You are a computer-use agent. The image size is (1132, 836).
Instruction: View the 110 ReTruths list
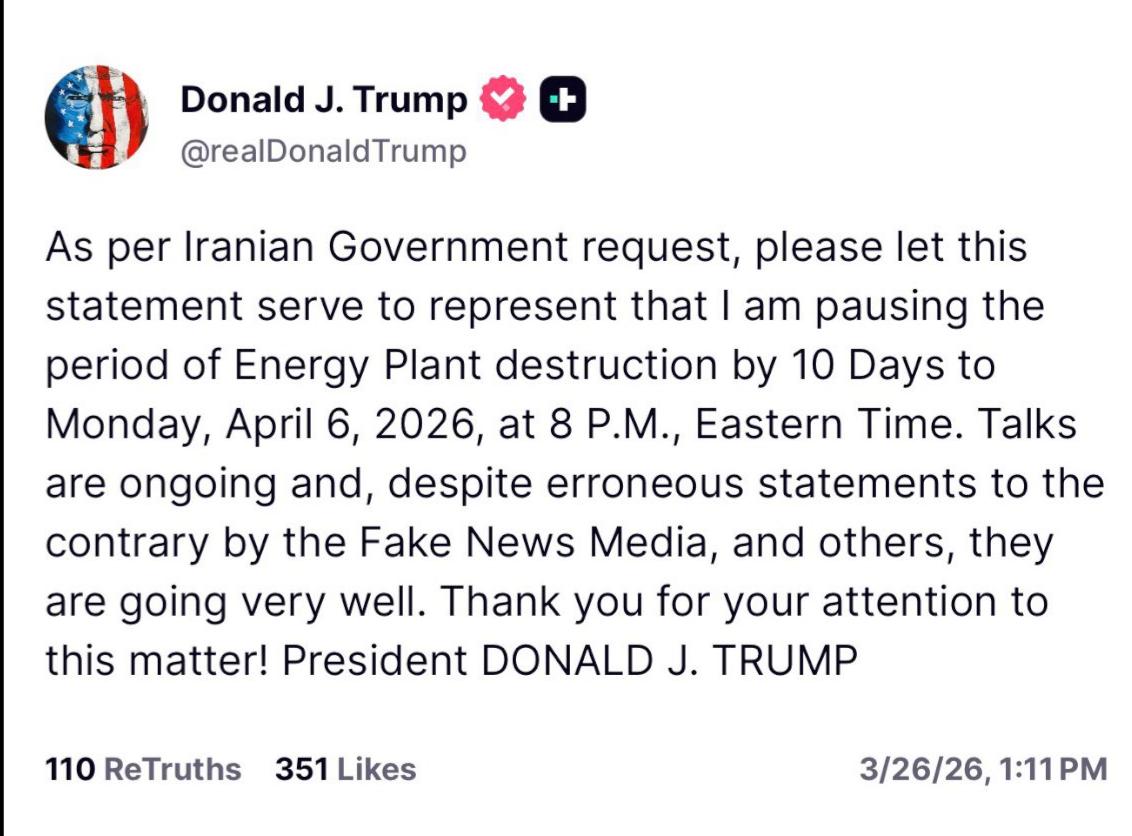(x=143, y=769)
